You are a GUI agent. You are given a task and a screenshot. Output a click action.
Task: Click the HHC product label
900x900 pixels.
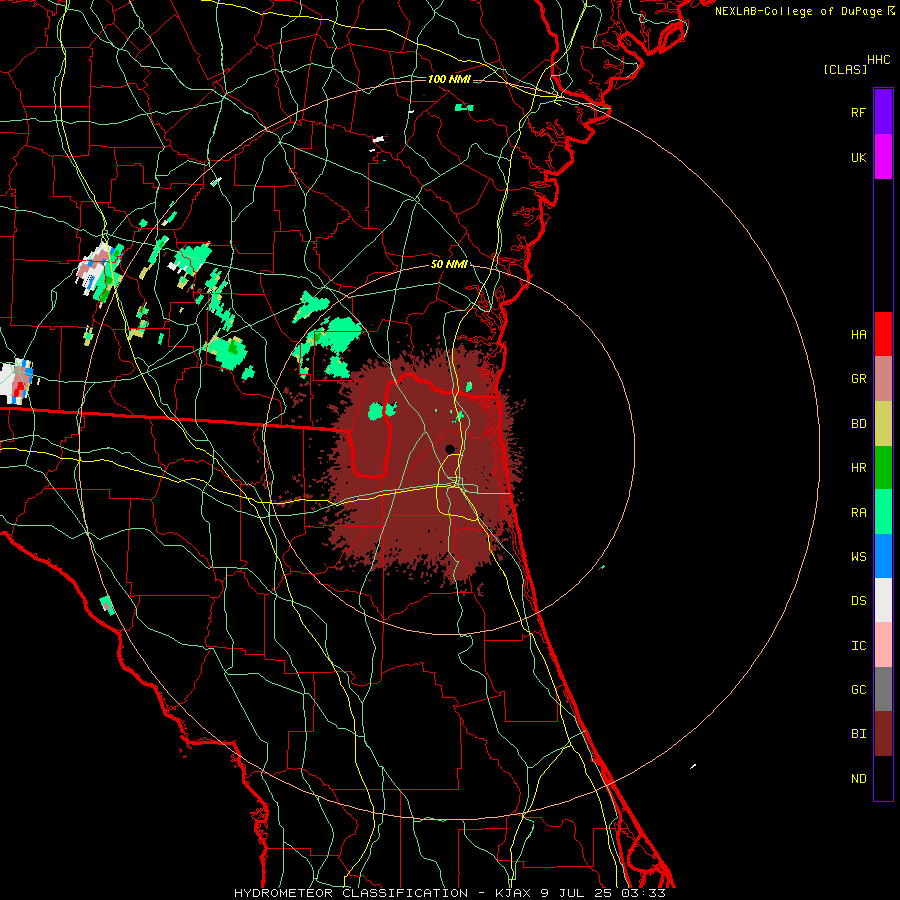pos(879,60)
